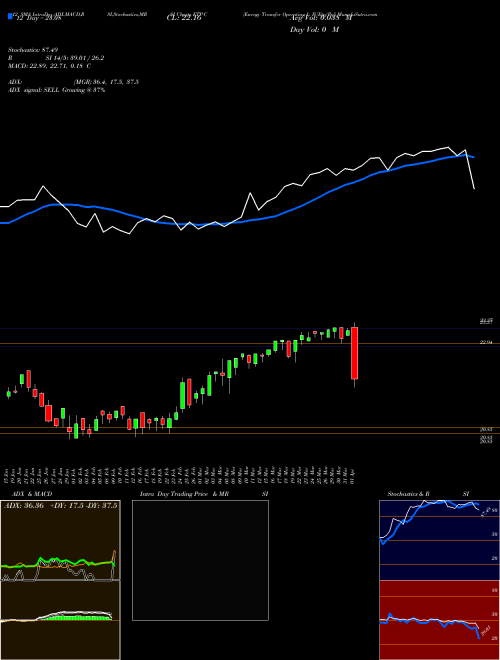Click the 'ADX & MACD' panel title
This screenshot has height=660, width=500.
coord(32,494)
